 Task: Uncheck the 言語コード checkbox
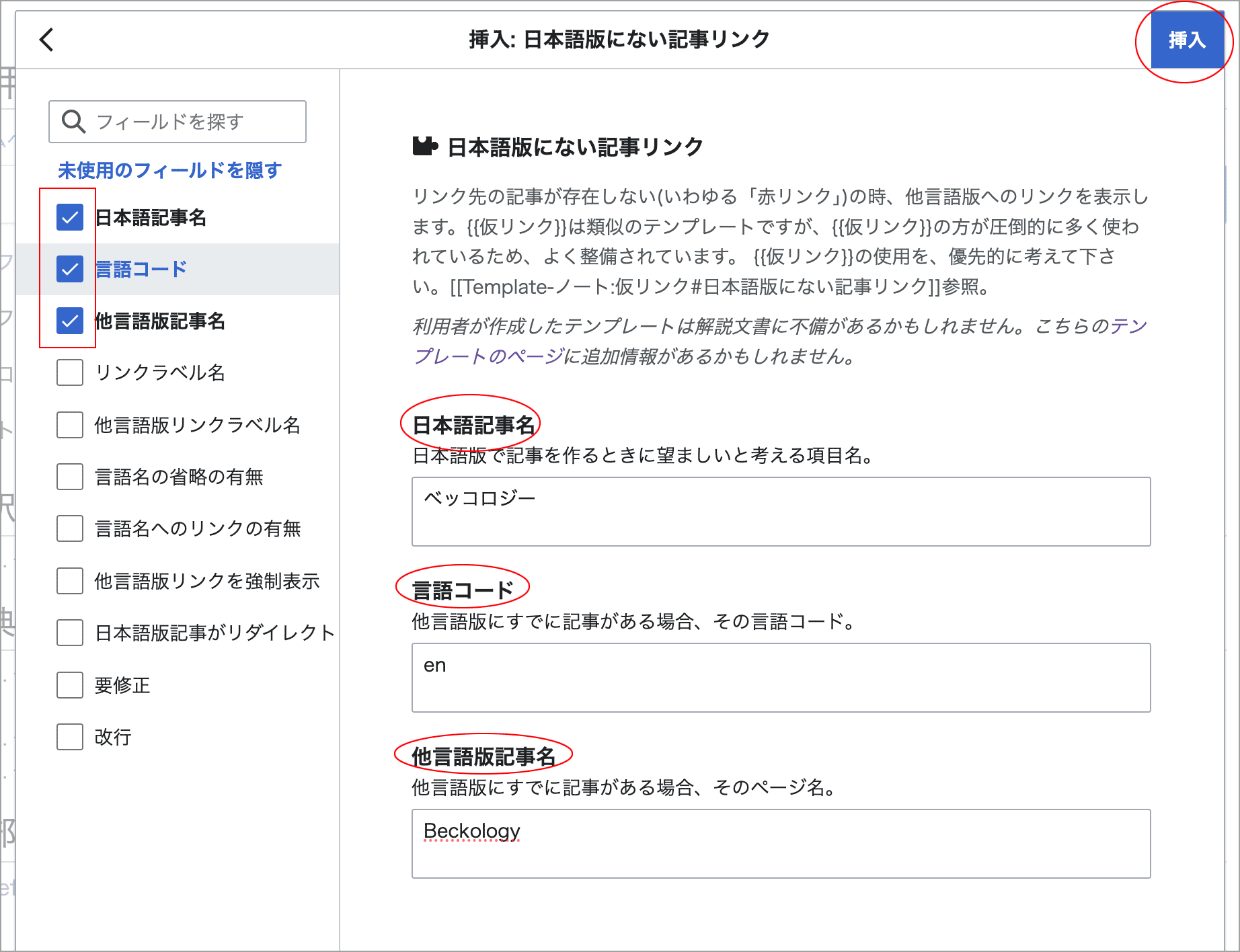click(70, 269)
